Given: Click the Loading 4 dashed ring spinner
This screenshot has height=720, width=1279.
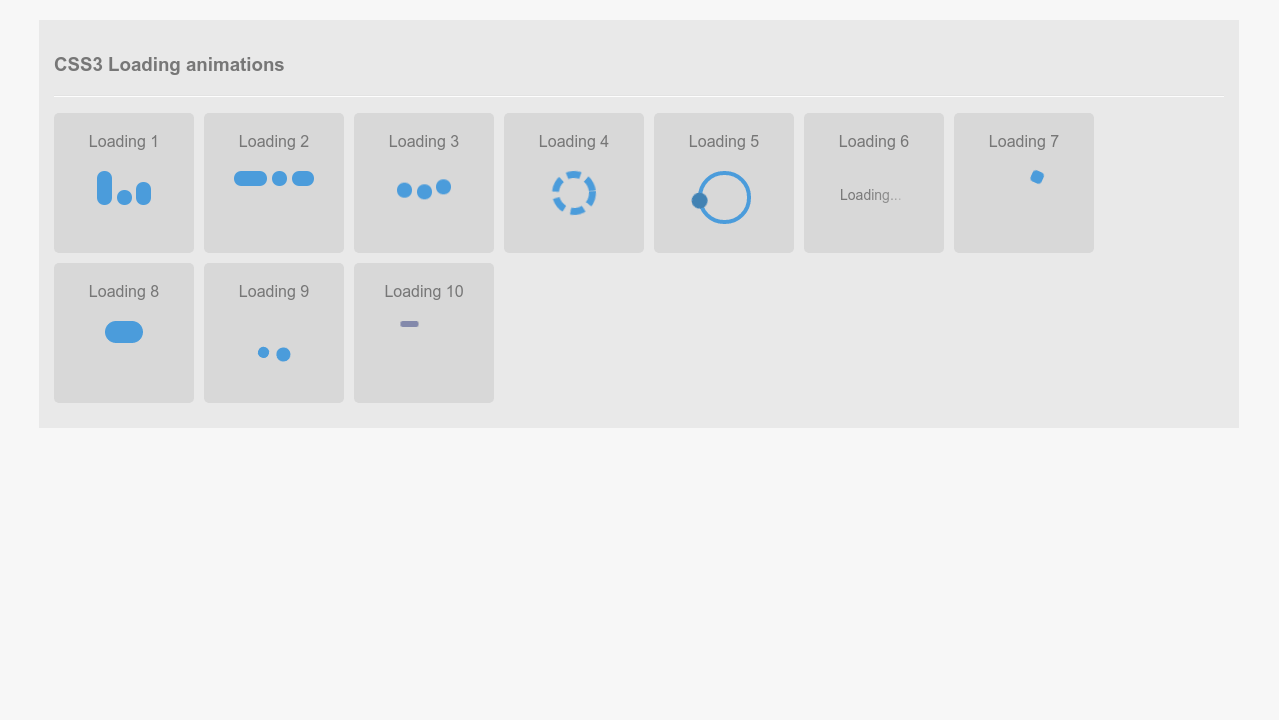Looking at the screenshot, I should point(574,193).
